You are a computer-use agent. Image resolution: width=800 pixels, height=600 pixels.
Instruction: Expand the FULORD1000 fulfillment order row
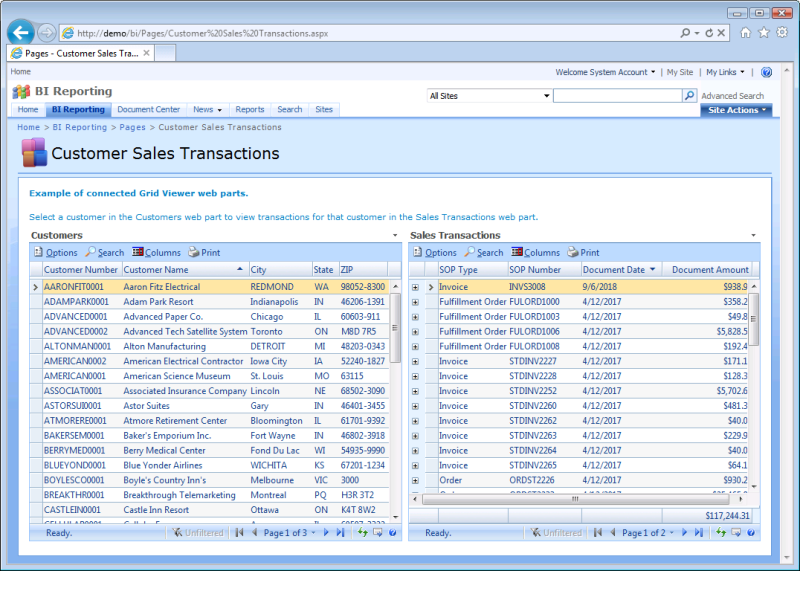pos(415,302)
